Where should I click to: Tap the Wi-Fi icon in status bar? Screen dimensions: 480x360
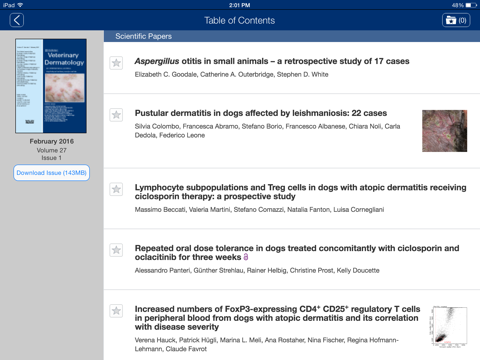coord(20,5)
